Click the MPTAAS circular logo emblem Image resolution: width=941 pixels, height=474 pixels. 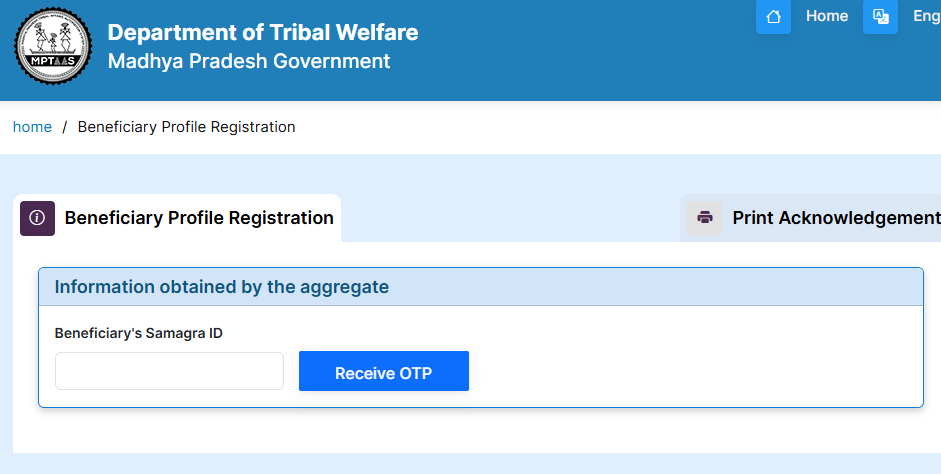pyautogui.click(x=53, y=46)
